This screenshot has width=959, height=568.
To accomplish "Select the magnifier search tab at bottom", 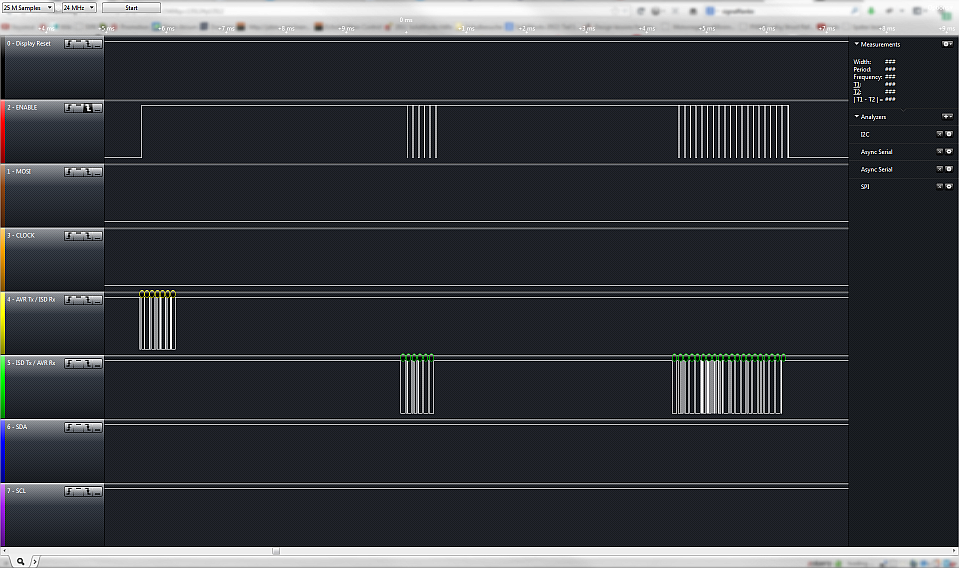I will click(x=20, y=561).
